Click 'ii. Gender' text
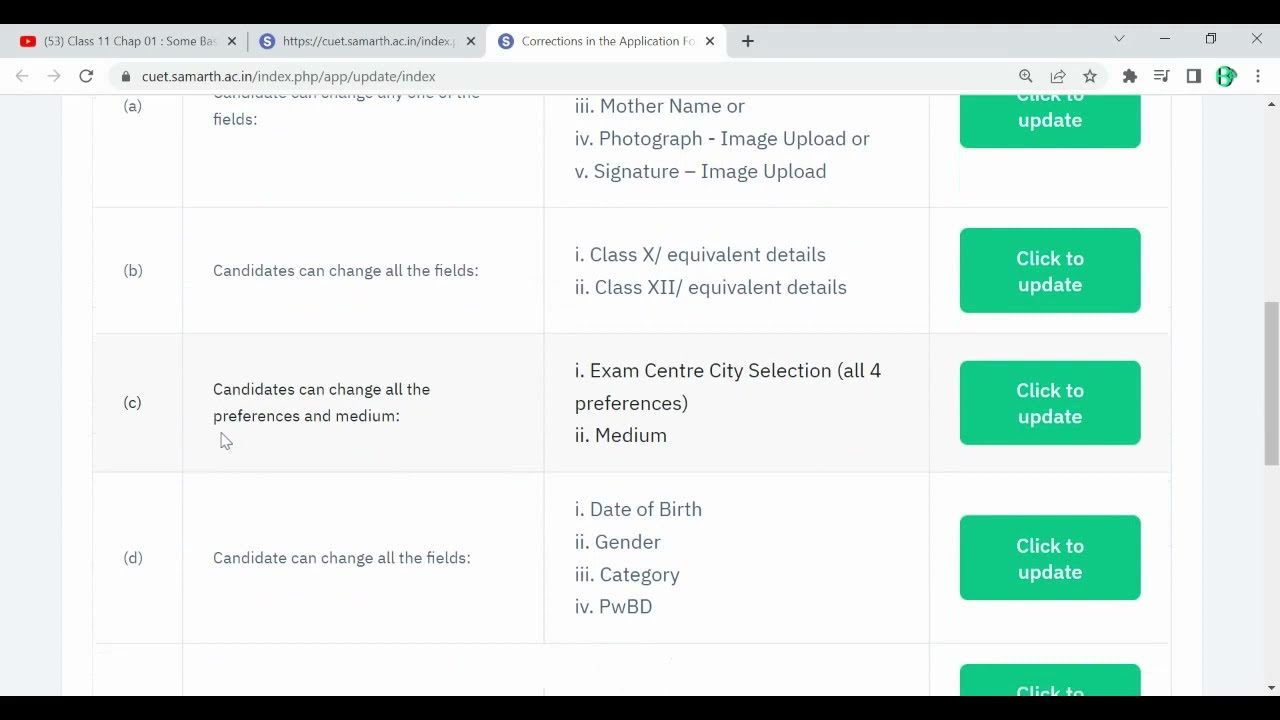 (x=618, y=542)
